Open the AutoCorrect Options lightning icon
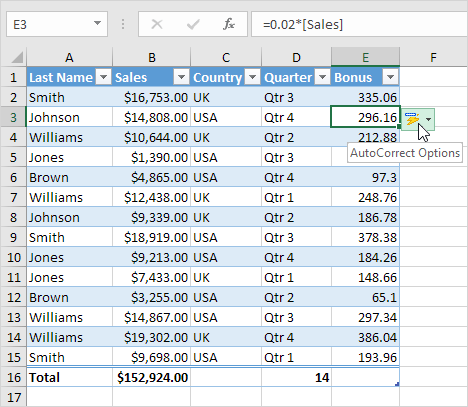The height and width of the screenshot is (407, 468). tap(412, 119)
